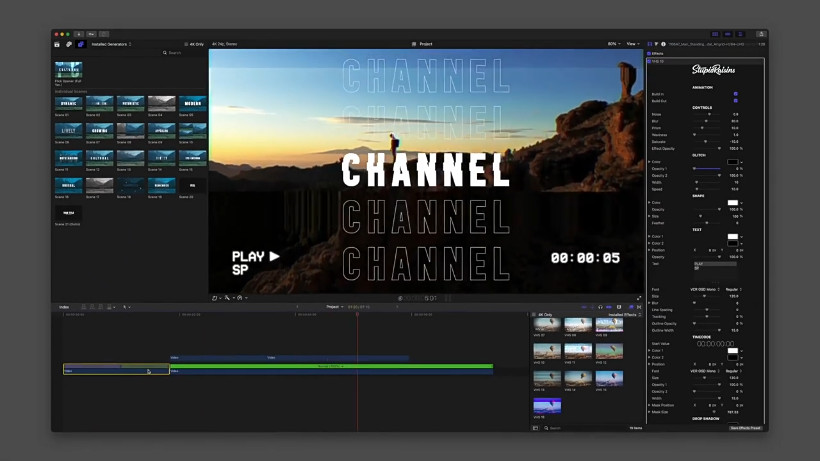Click the Noise slider handle

point(709,114)
